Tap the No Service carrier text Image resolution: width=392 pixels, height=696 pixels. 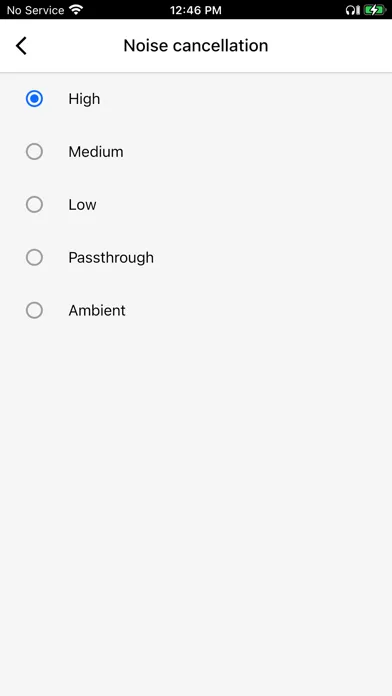pos(36,10)
